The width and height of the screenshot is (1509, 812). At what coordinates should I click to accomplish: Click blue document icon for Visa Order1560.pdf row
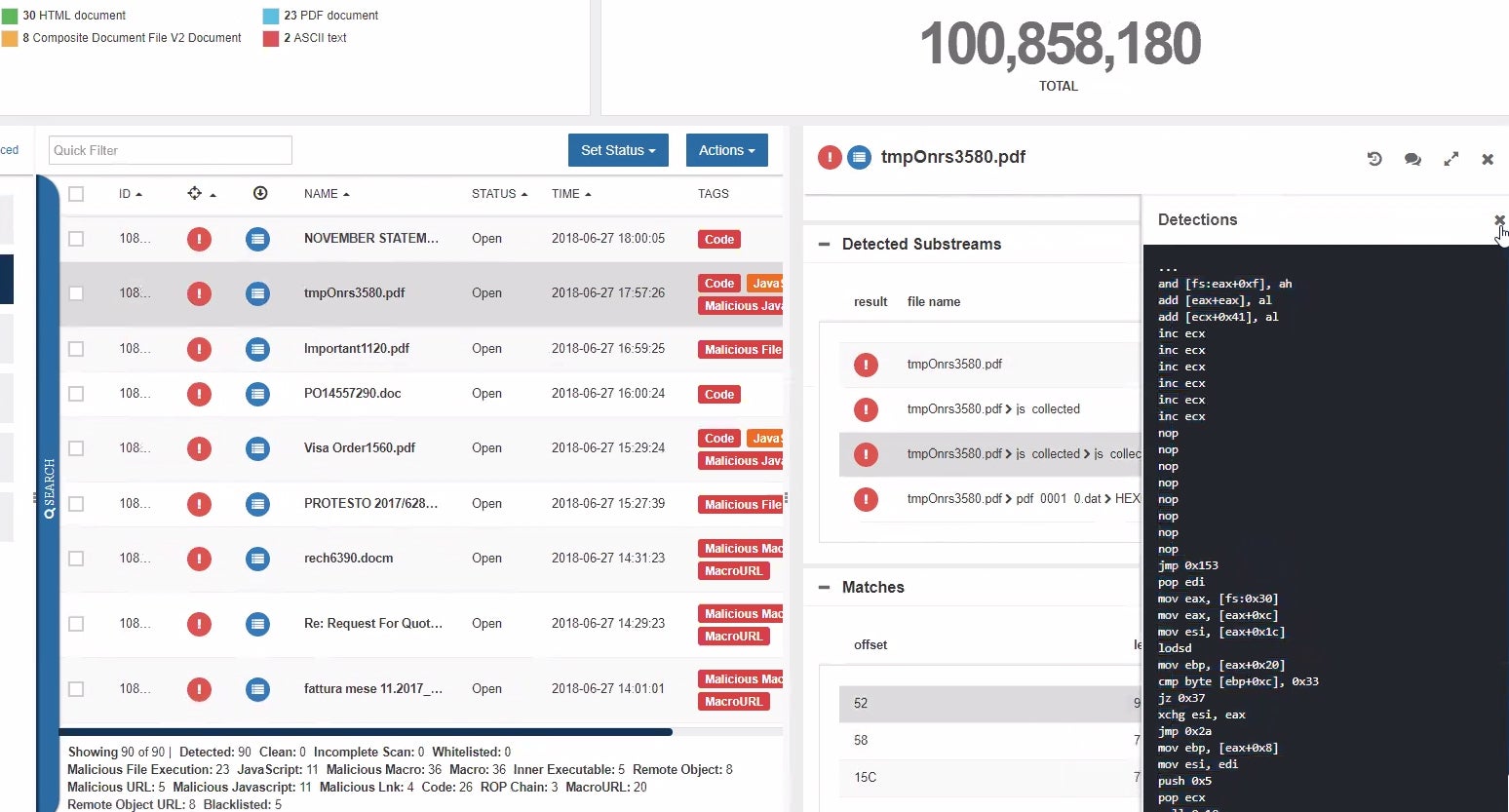point(257,448)
